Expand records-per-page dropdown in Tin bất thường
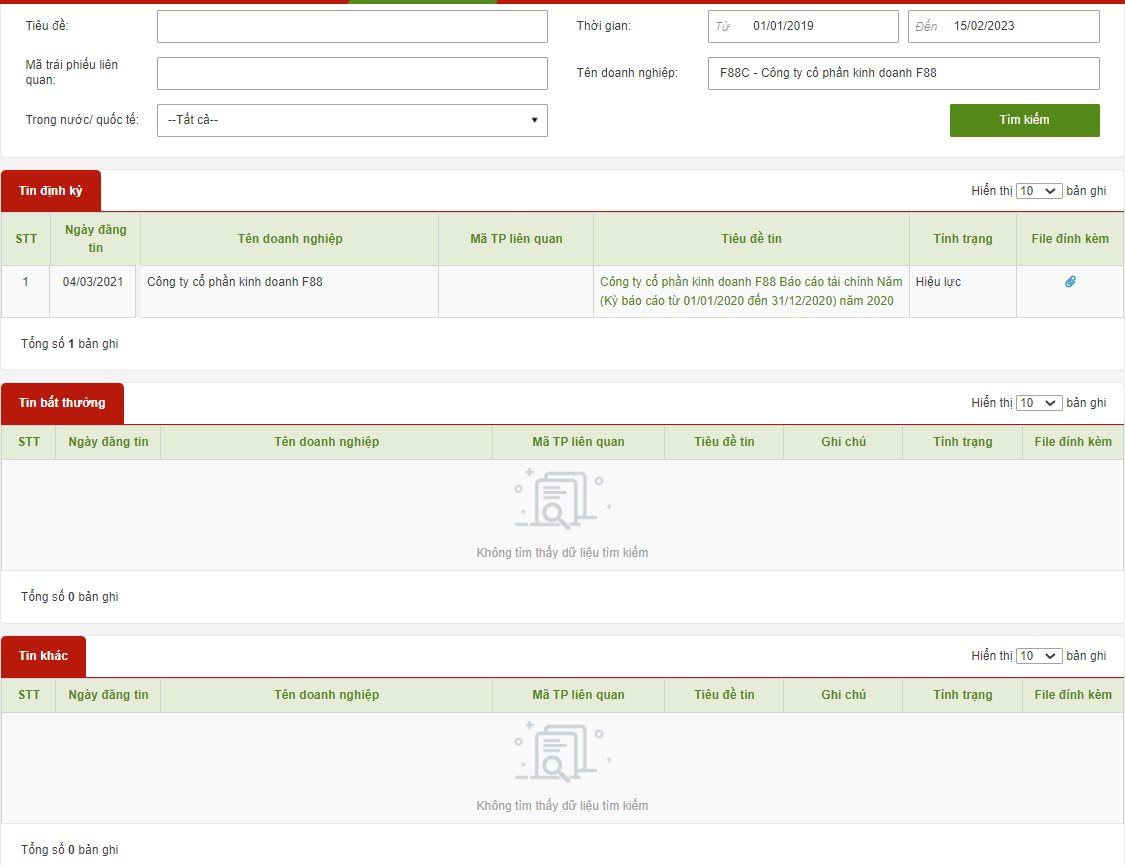 tap(1038, 403)
